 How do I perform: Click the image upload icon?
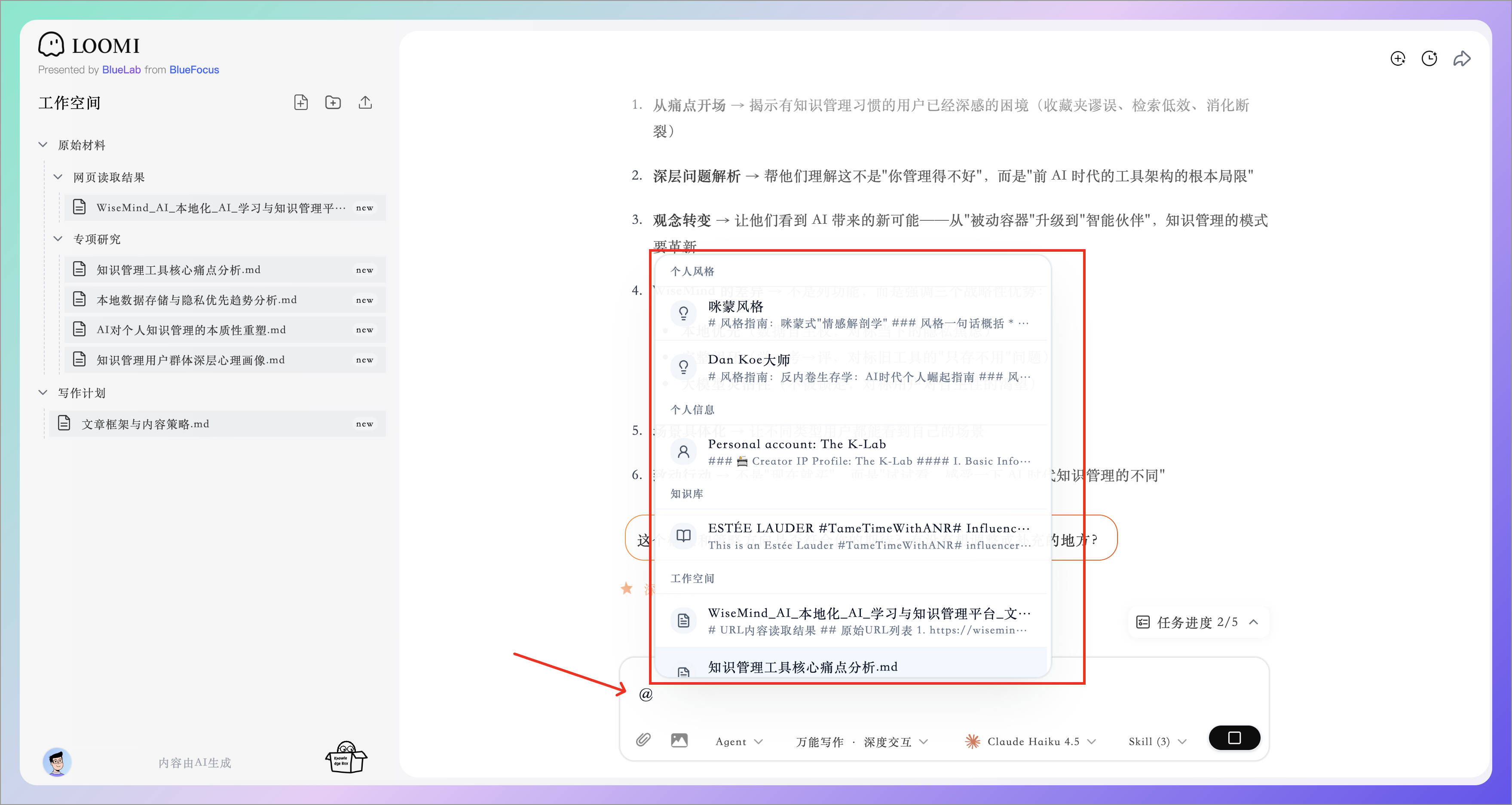pos(679,740)
